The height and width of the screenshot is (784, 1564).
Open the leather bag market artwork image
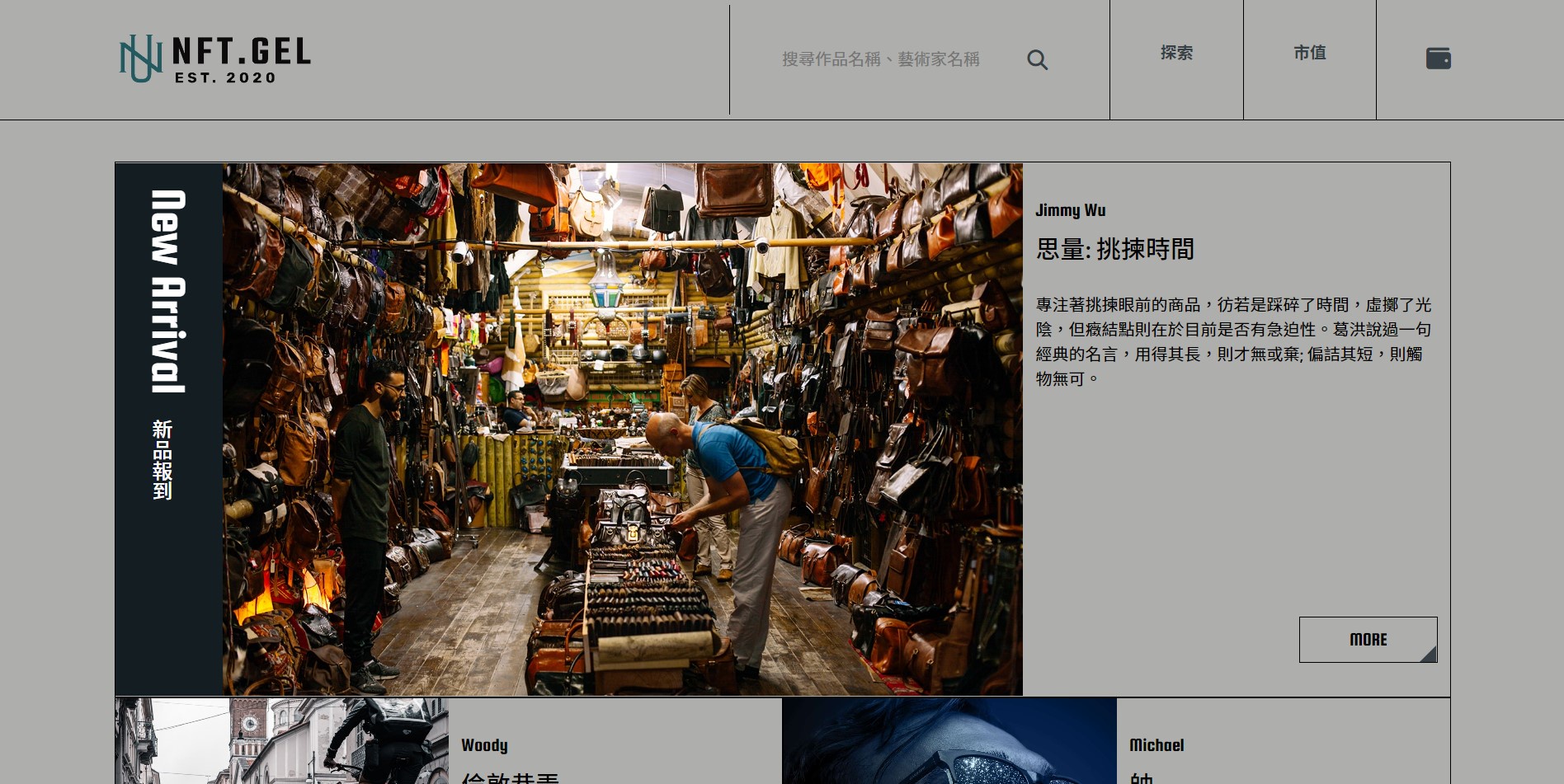[623, 429]
